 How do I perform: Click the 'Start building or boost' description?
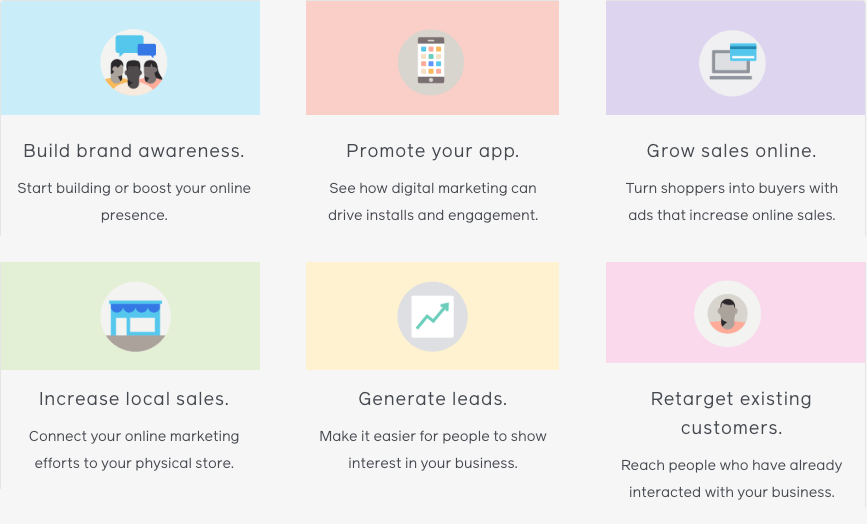134,201
